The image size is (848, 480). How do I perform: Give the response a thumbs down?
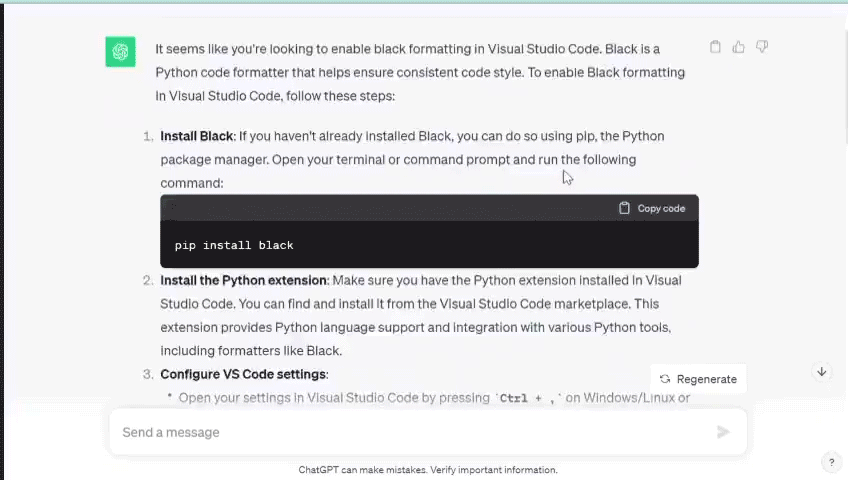coord(762,47)
